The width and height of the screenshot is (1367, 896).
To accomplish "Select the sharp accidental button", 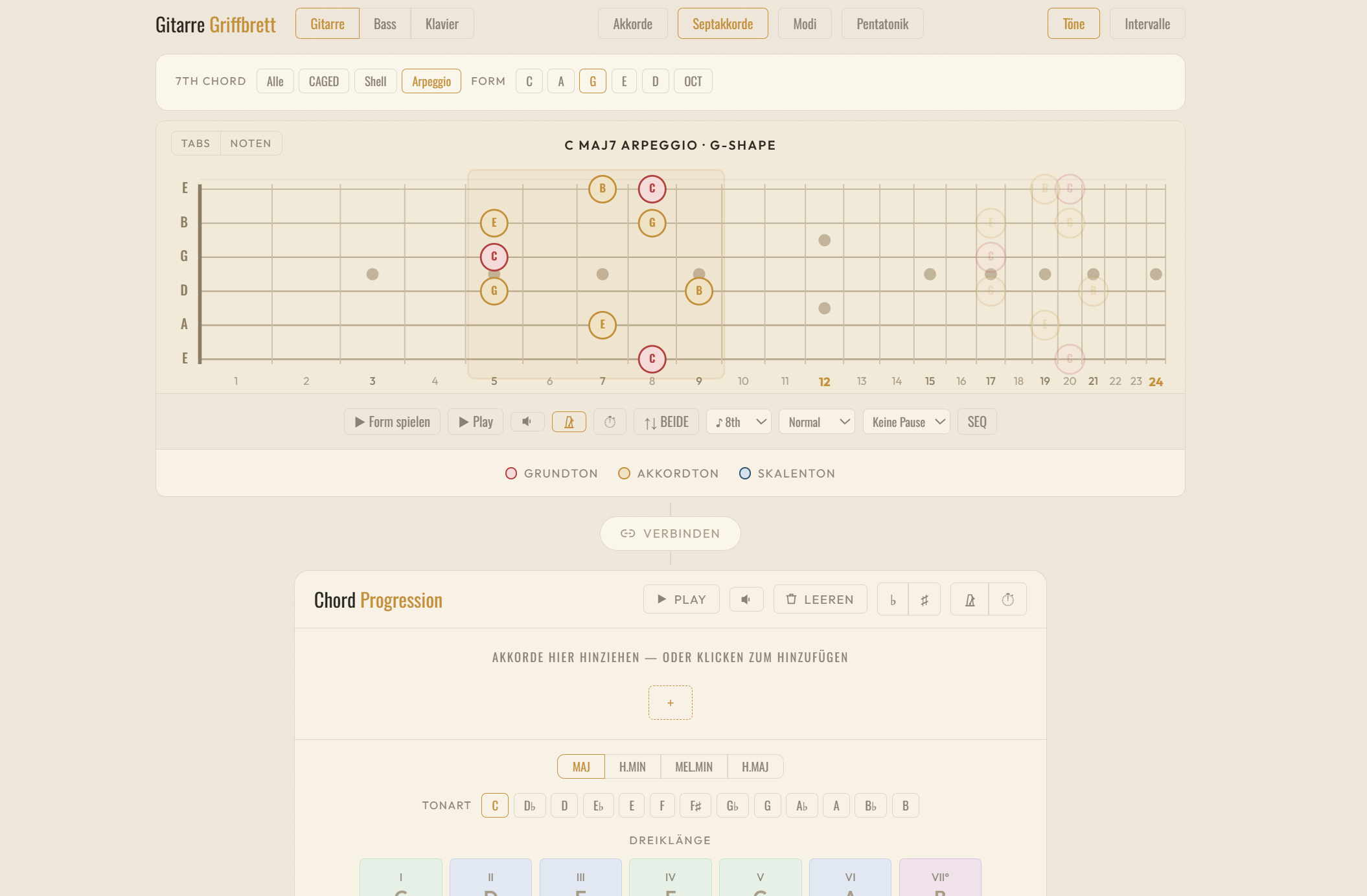I will [x=925, y=599].
